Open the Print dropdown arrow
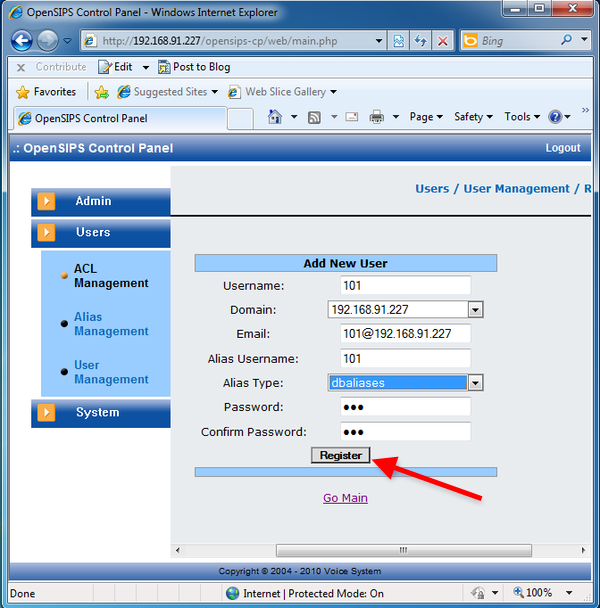The width and height of the screenshot is (600, 608). [396, 117]
